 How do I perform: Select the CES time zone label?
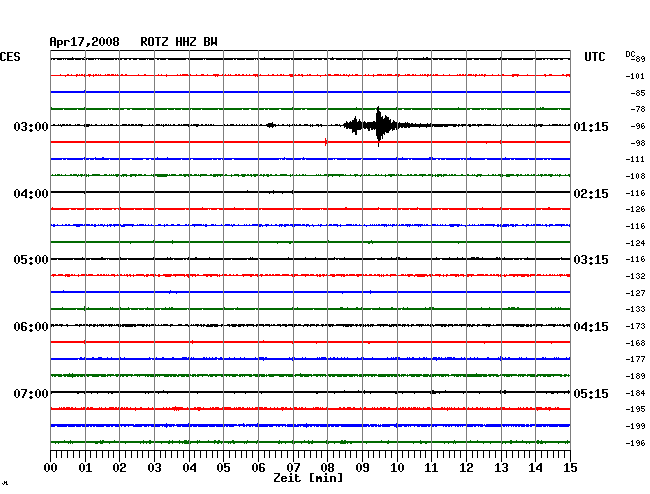pyautogui.click(x=10, y=57)
